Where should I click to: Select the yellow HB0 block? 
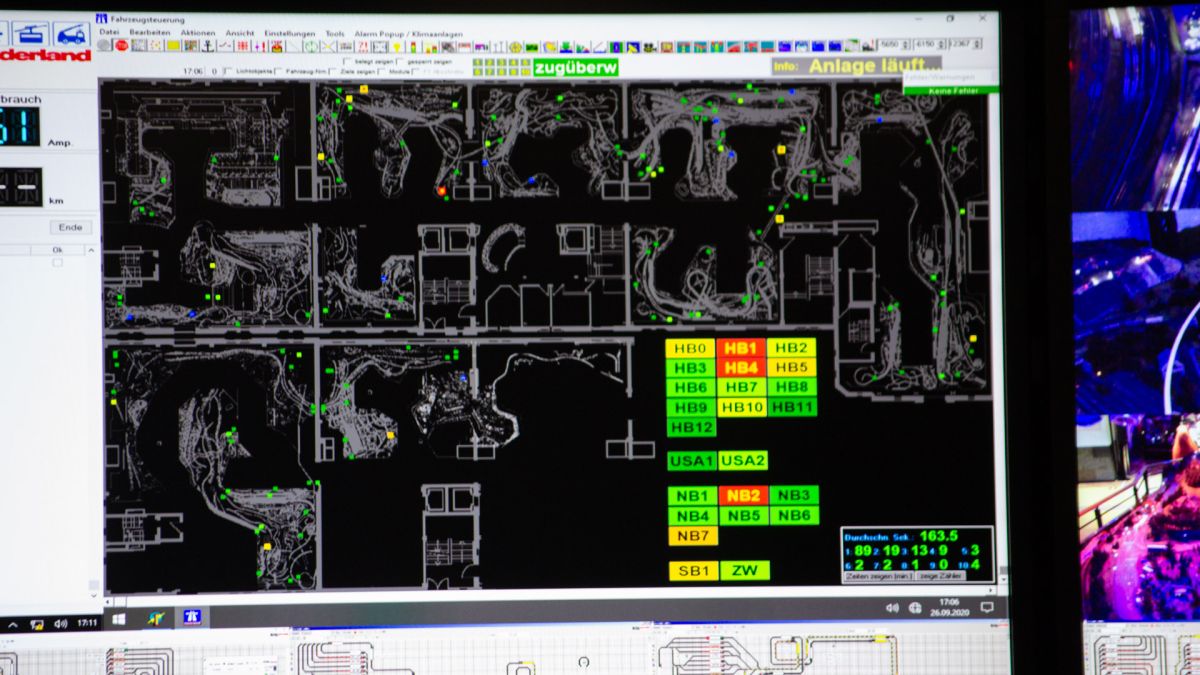[x=691, y=348]
